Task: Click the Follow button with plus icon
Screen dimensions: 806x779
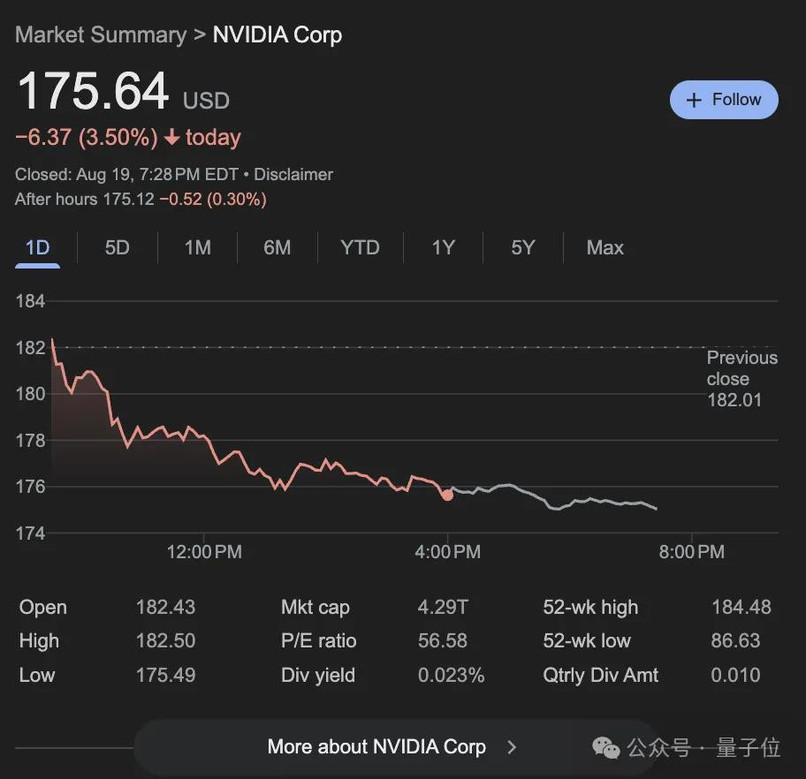Action: [x=724, y=100]
